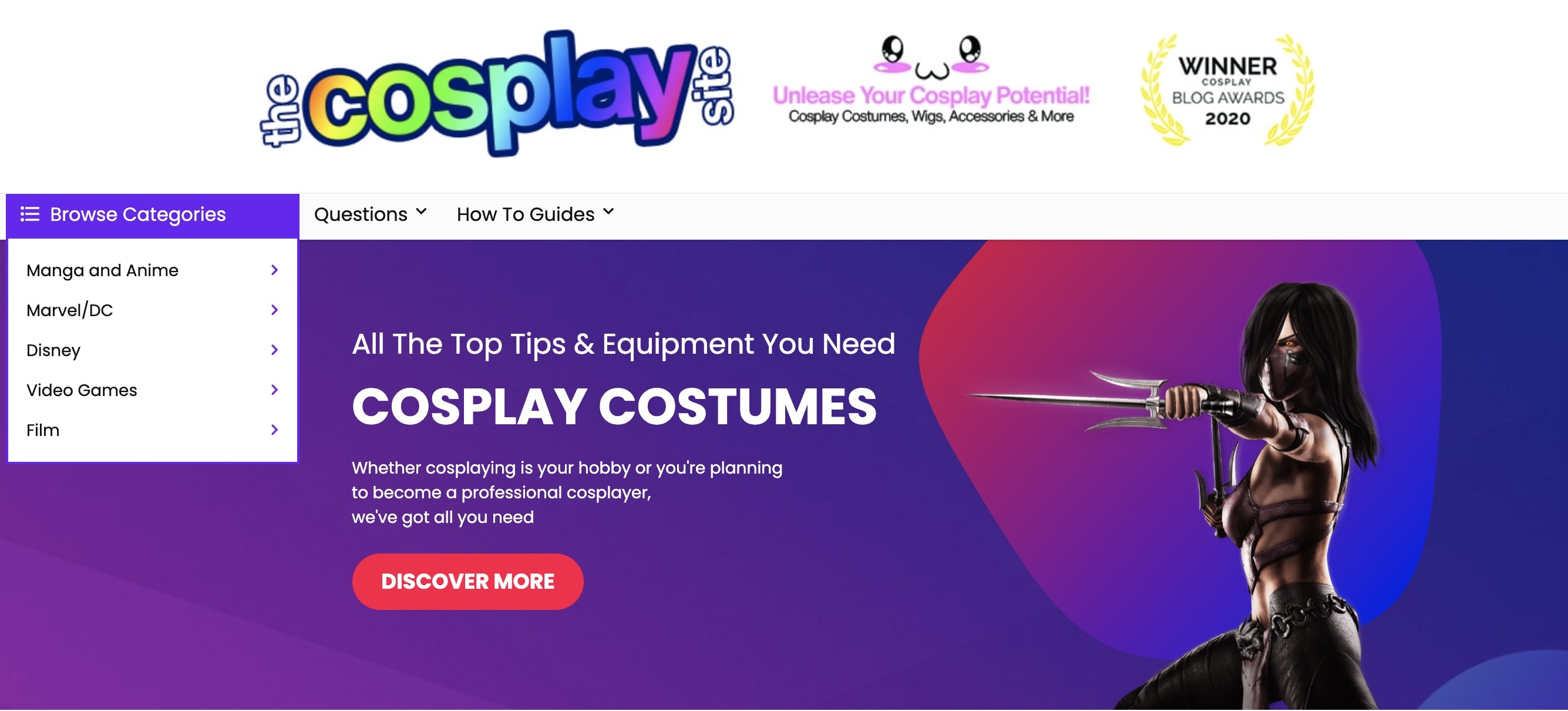This screenshot has width=1568, height=711.
Task: Click the chevron arrow next to Marvel/DC
Action: pos(274,311)
